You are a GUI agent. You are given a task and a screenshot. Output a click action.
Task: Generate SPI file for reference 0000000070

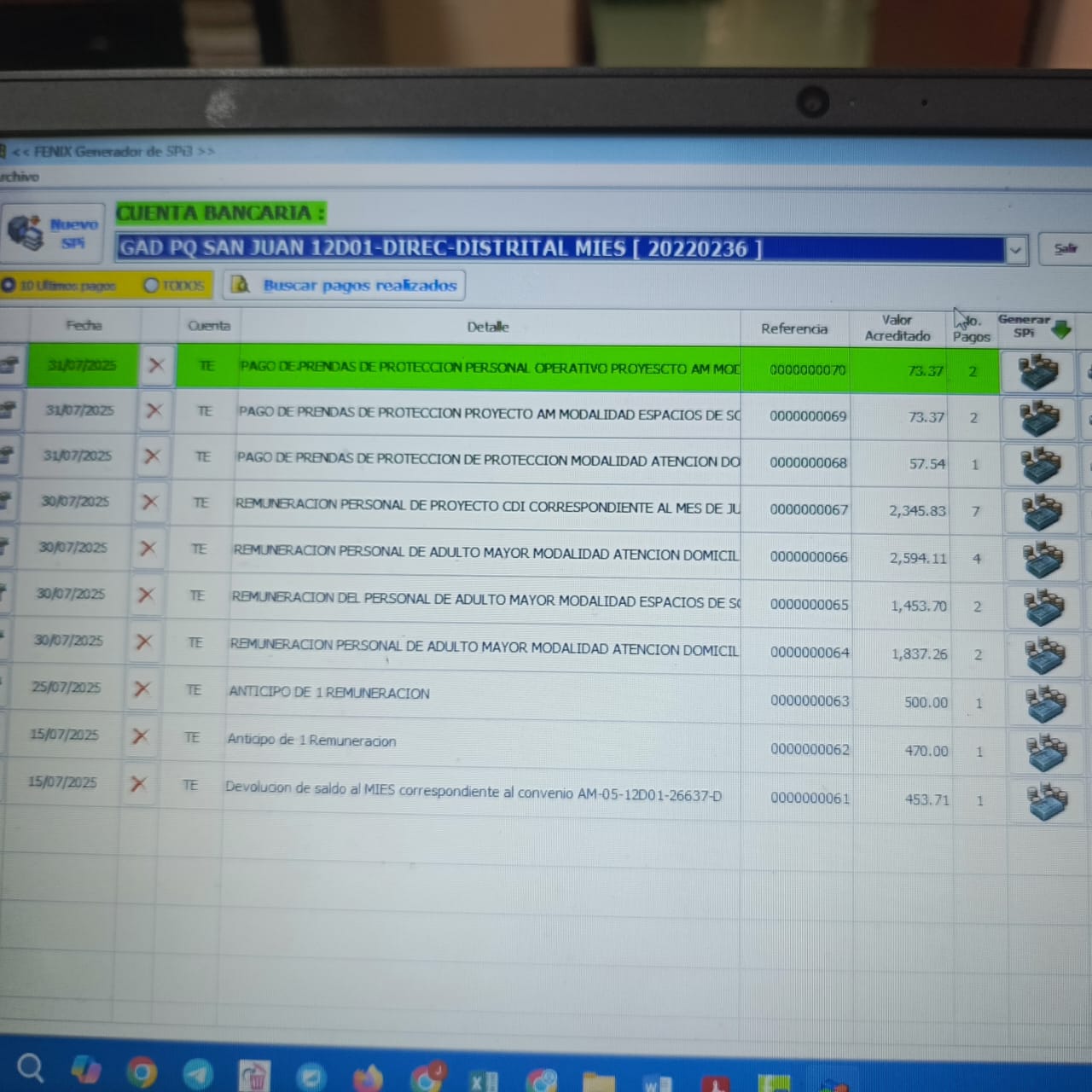1038,372
